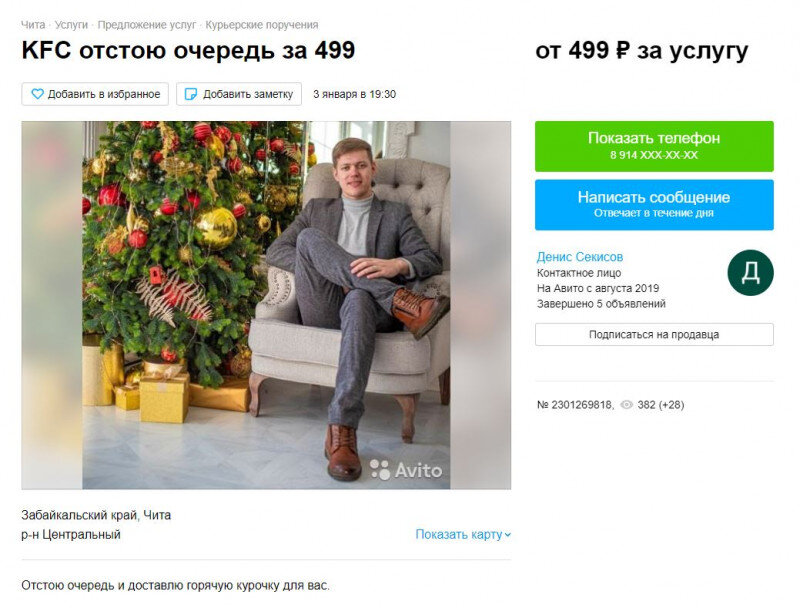Expand the map via chevron arrow

point(508,535)
